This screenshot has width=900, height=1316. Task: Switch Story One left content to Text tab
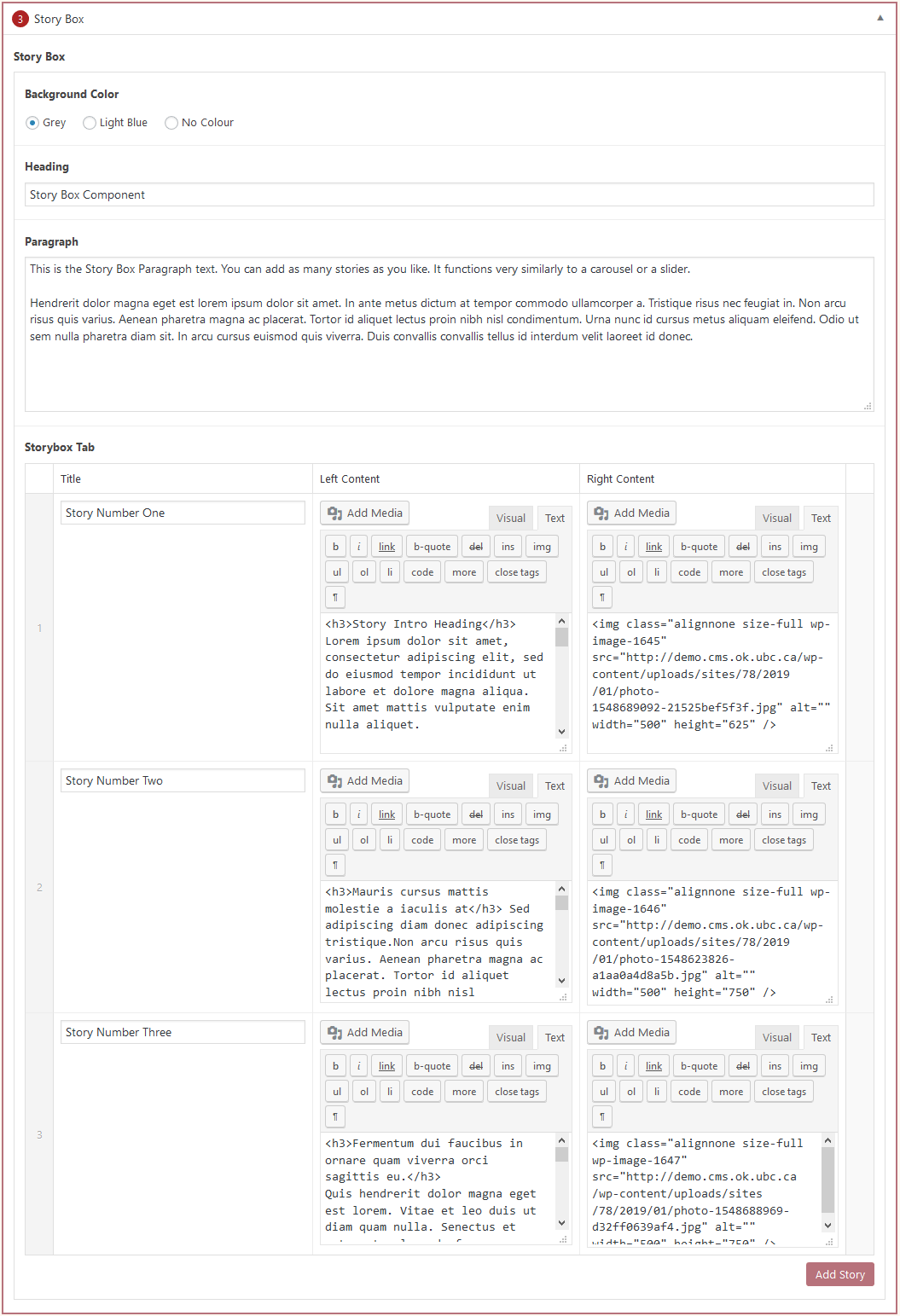(555, 518)
